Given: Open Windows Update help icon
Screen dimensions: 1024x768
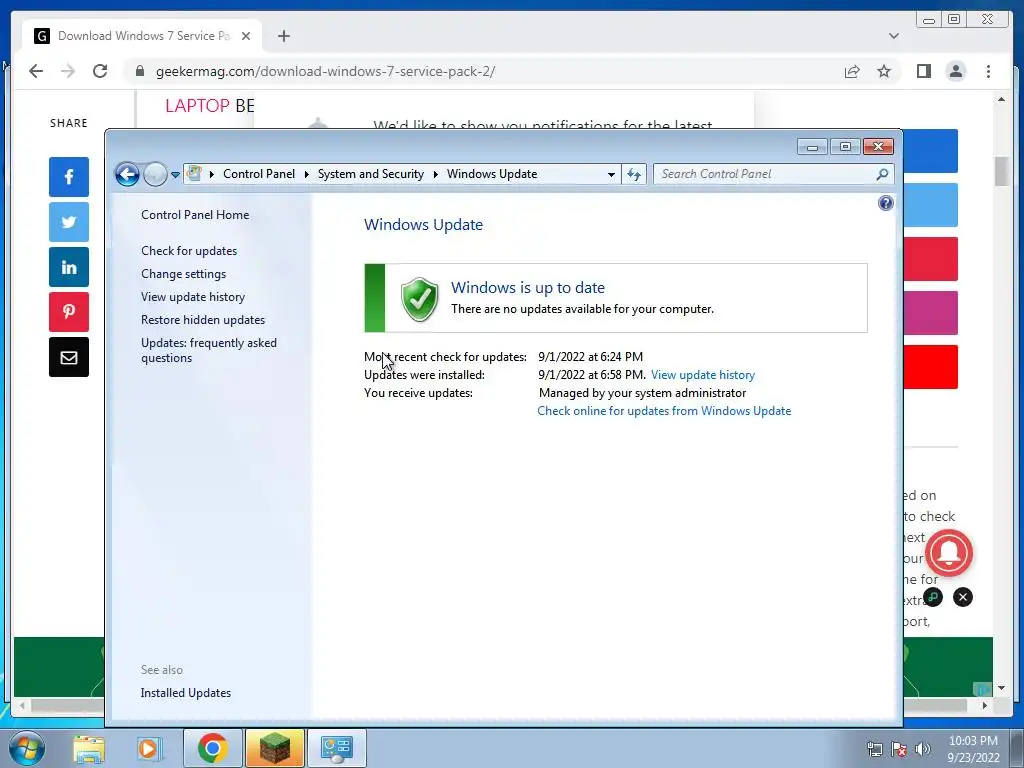Looking at the screenshot, I should [x=886, y=203].
